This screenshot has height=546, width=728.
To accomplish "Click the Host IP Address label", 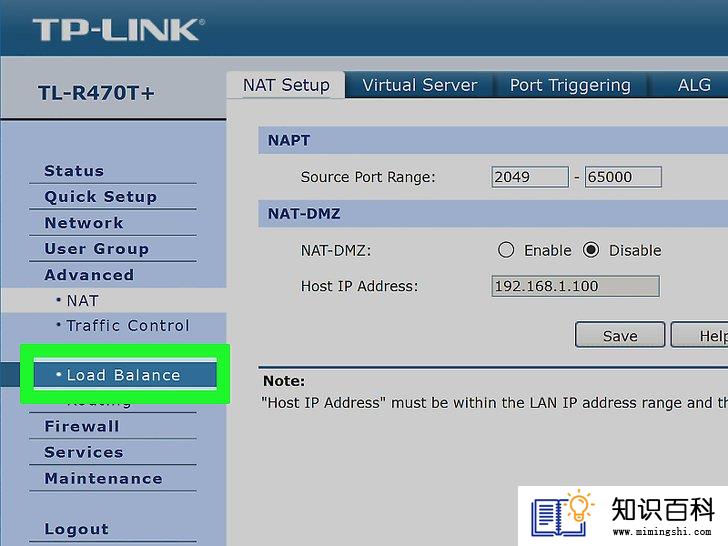I will 359,286.
